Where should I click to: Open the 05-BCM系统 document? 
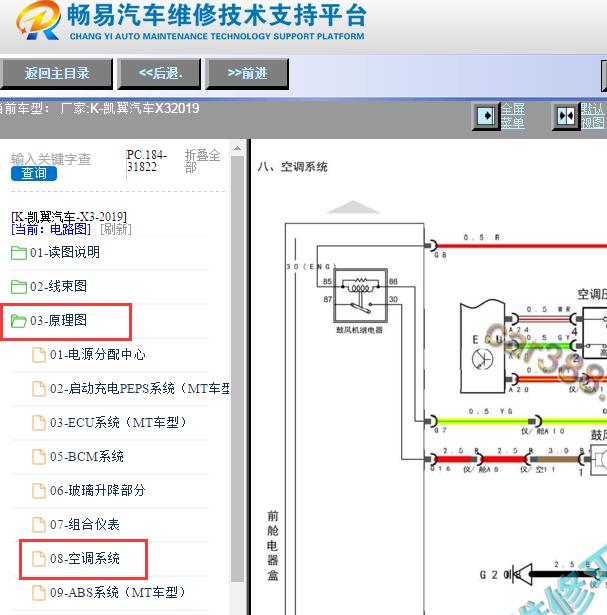pos(87,457)
